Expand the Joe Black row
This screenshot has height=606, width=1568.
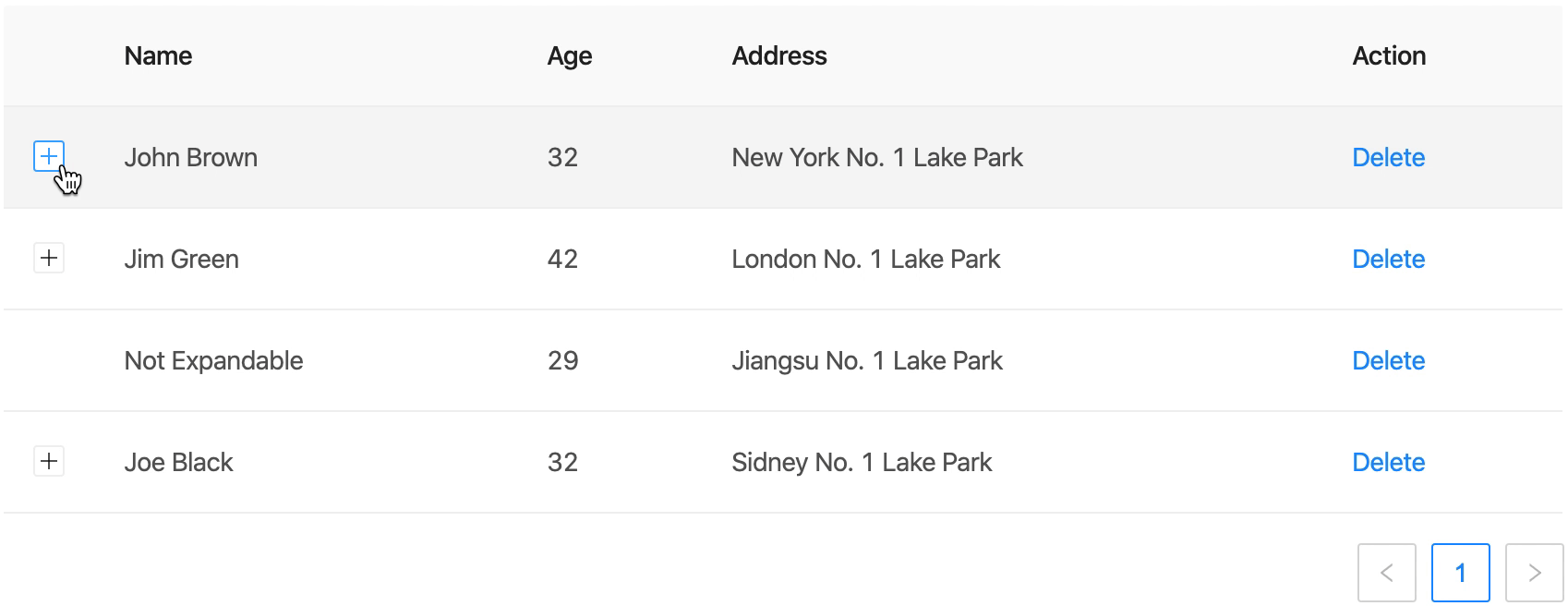click(49, 461)
